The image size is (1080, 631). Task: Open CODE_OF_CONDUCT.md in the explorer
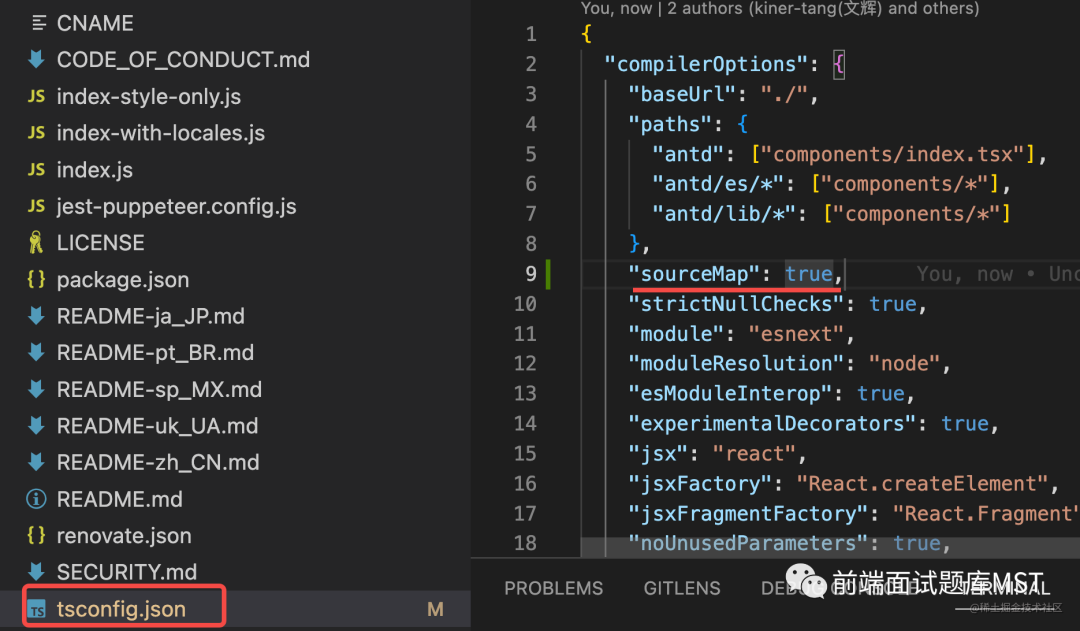tap(183, 59)
